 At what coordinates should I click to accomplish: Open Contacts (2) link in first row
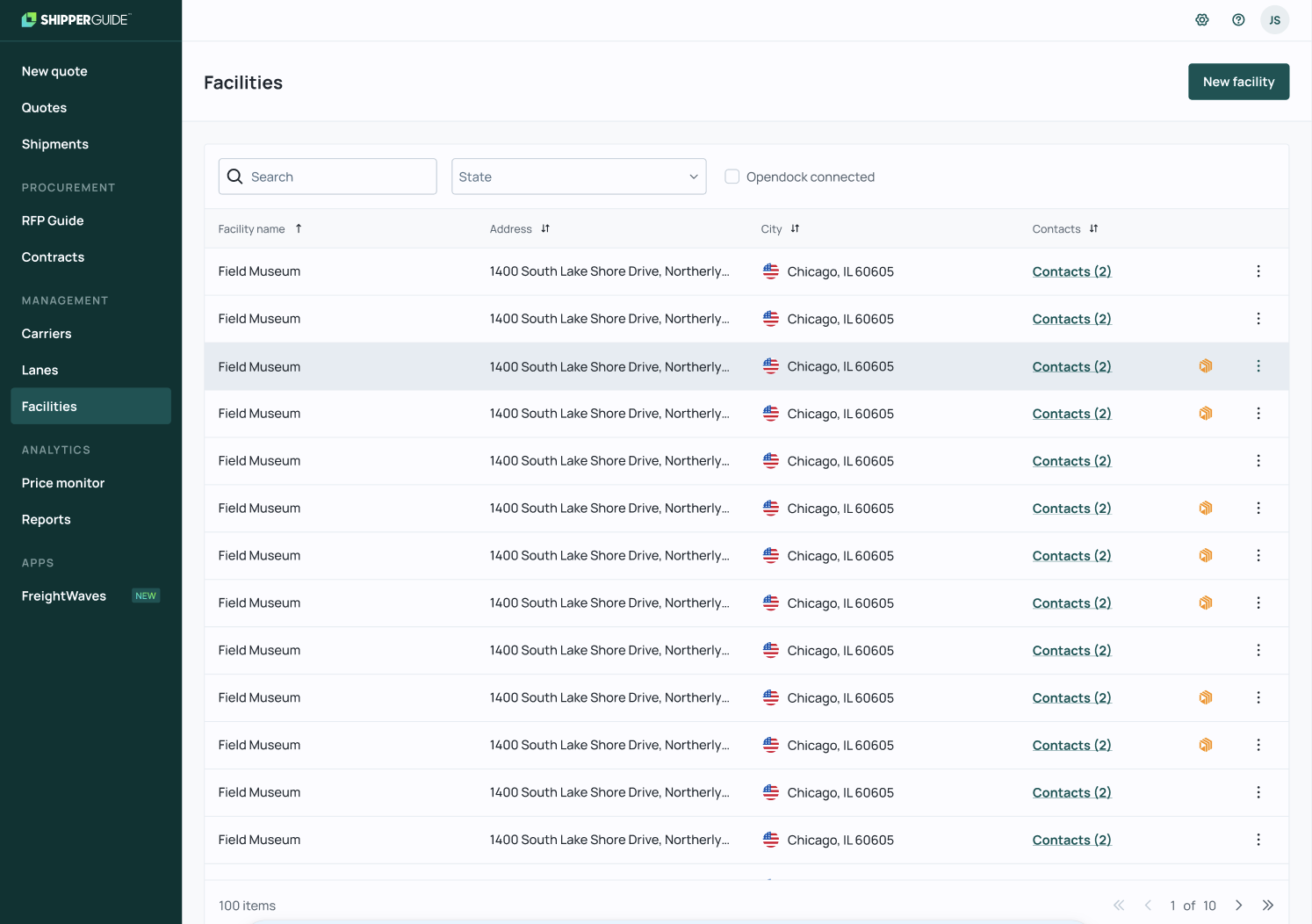(1071, 271)
